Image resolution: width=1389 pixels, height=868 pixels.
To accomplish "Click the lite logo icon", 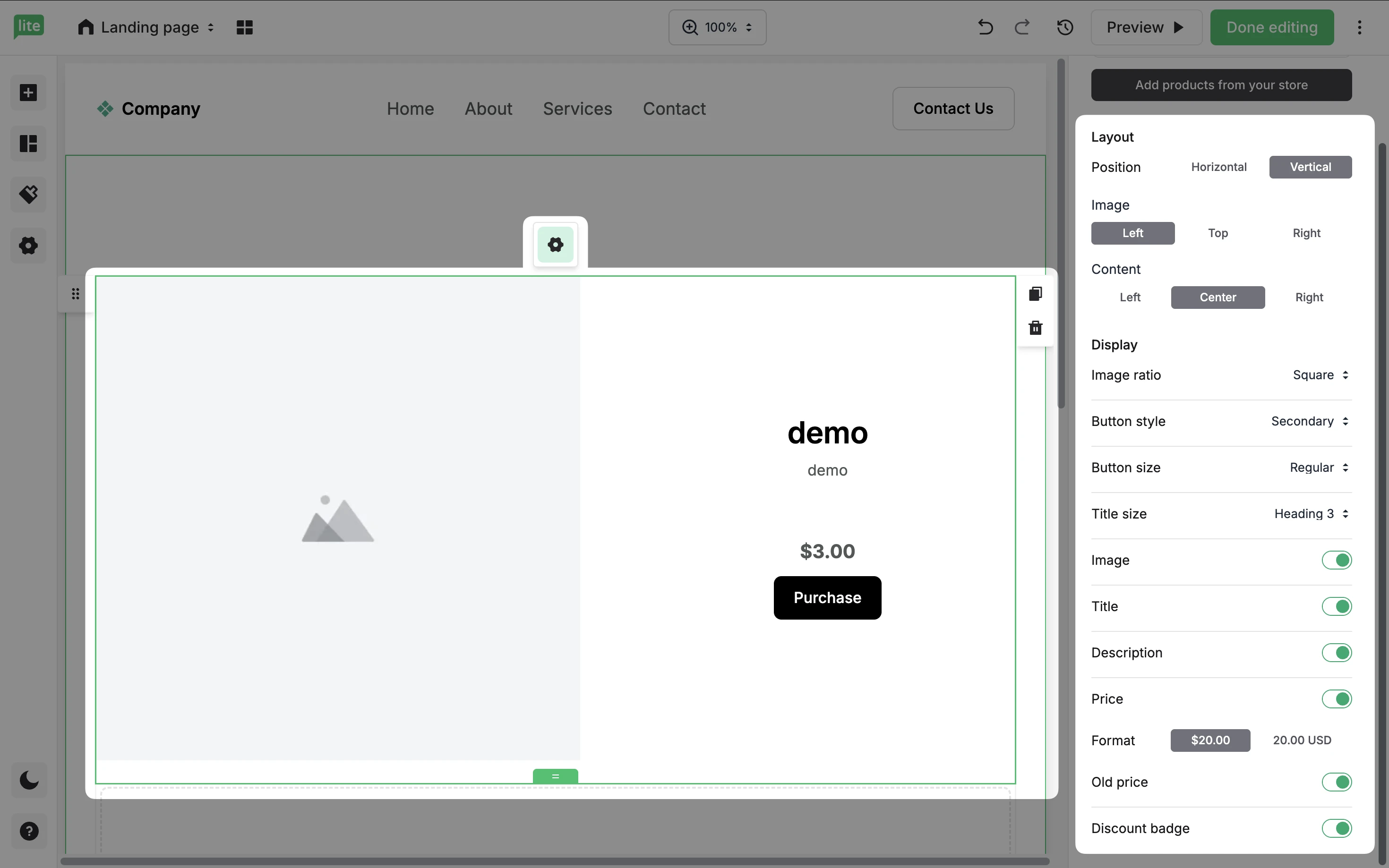I will pyautogui.click(x=29, y=26).
